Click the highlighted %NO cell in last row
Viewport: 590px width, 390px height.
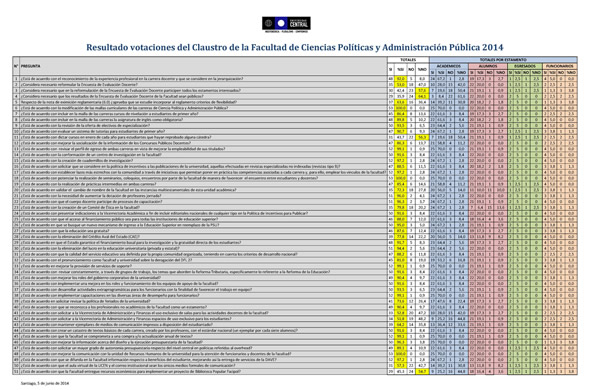point(422,372)
